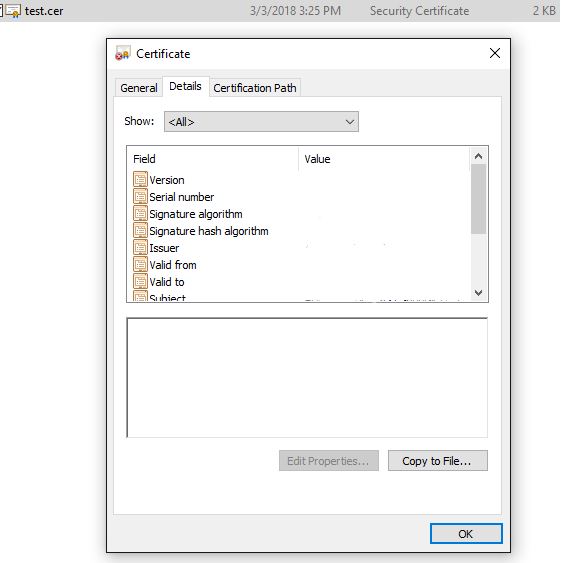
Task: Click the Value column header
Action: coord(384,159)
